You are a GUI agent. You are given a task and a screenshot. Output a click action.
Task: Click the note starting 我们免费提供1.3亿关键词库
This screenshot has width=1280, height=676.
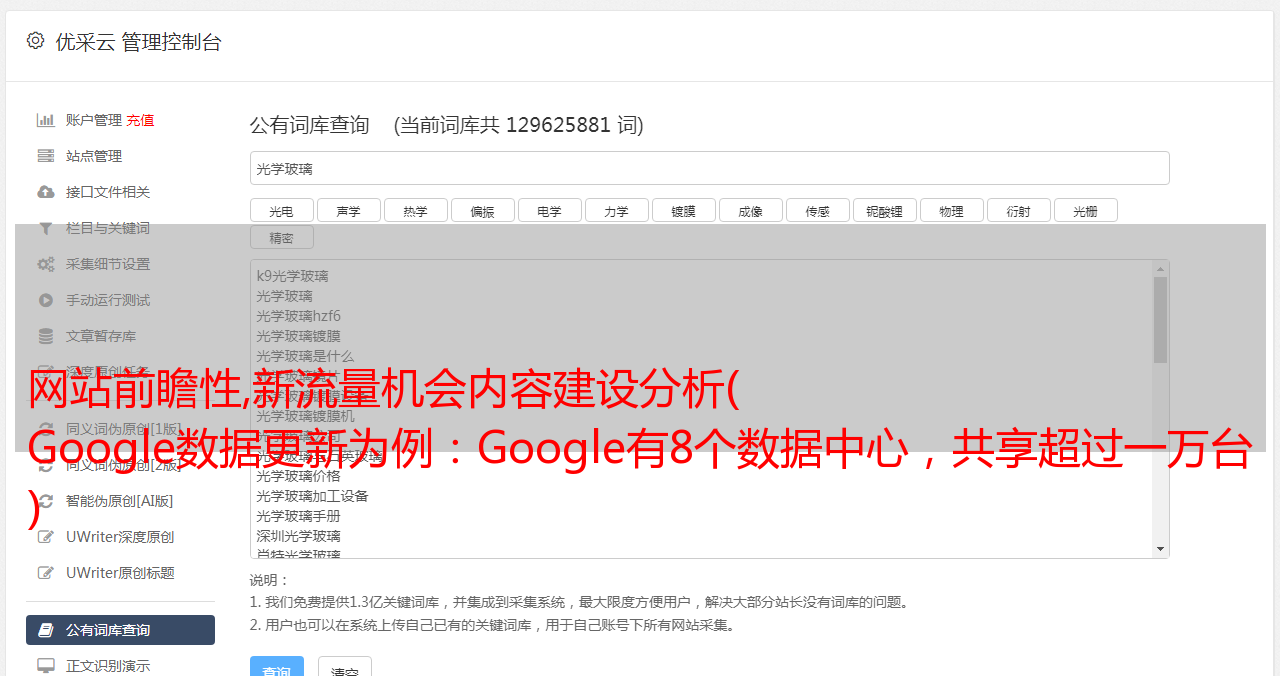tap(580, 602)
